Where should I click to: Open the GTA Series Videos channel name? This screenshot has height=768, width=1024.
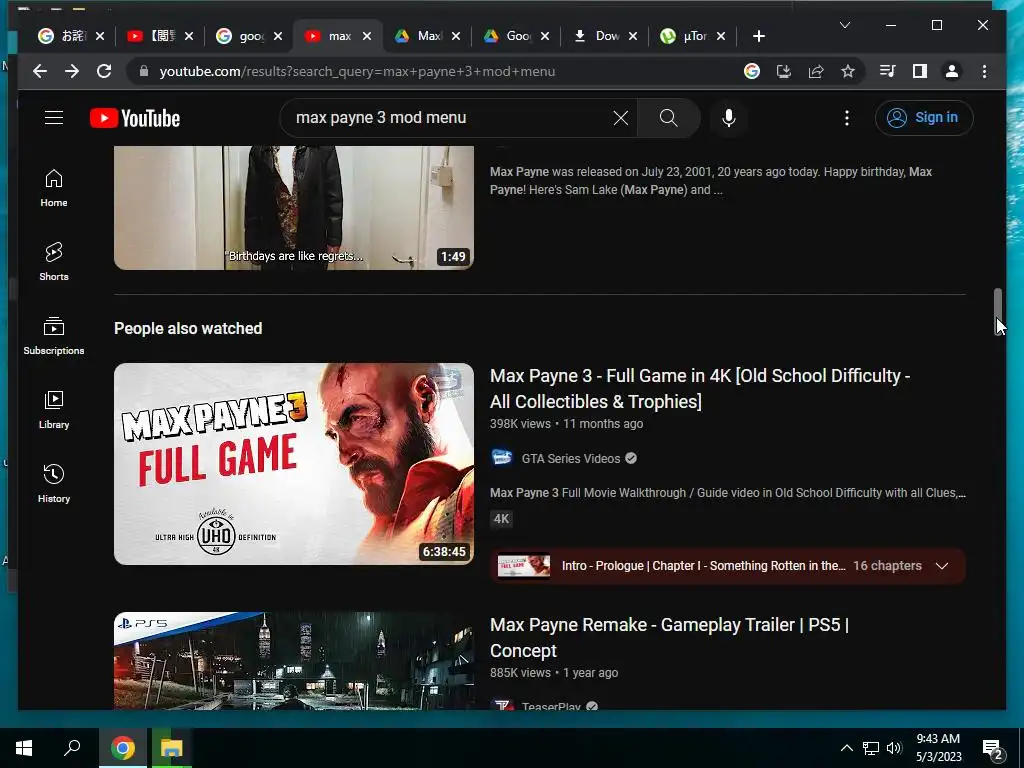coord(571,458)
